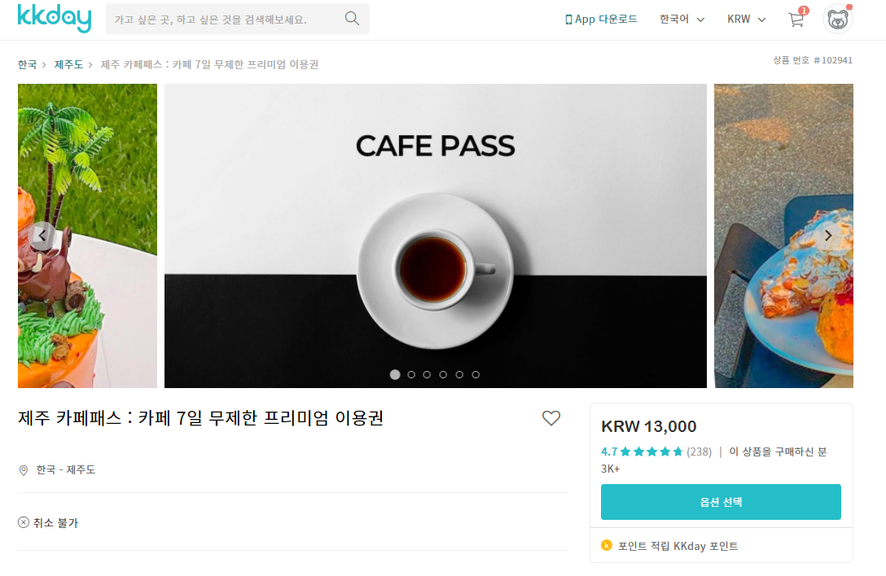This screenshot has width=886, height=576.
Task: Go to 제주도 breadcrumb link
Action: click(68, 64)
